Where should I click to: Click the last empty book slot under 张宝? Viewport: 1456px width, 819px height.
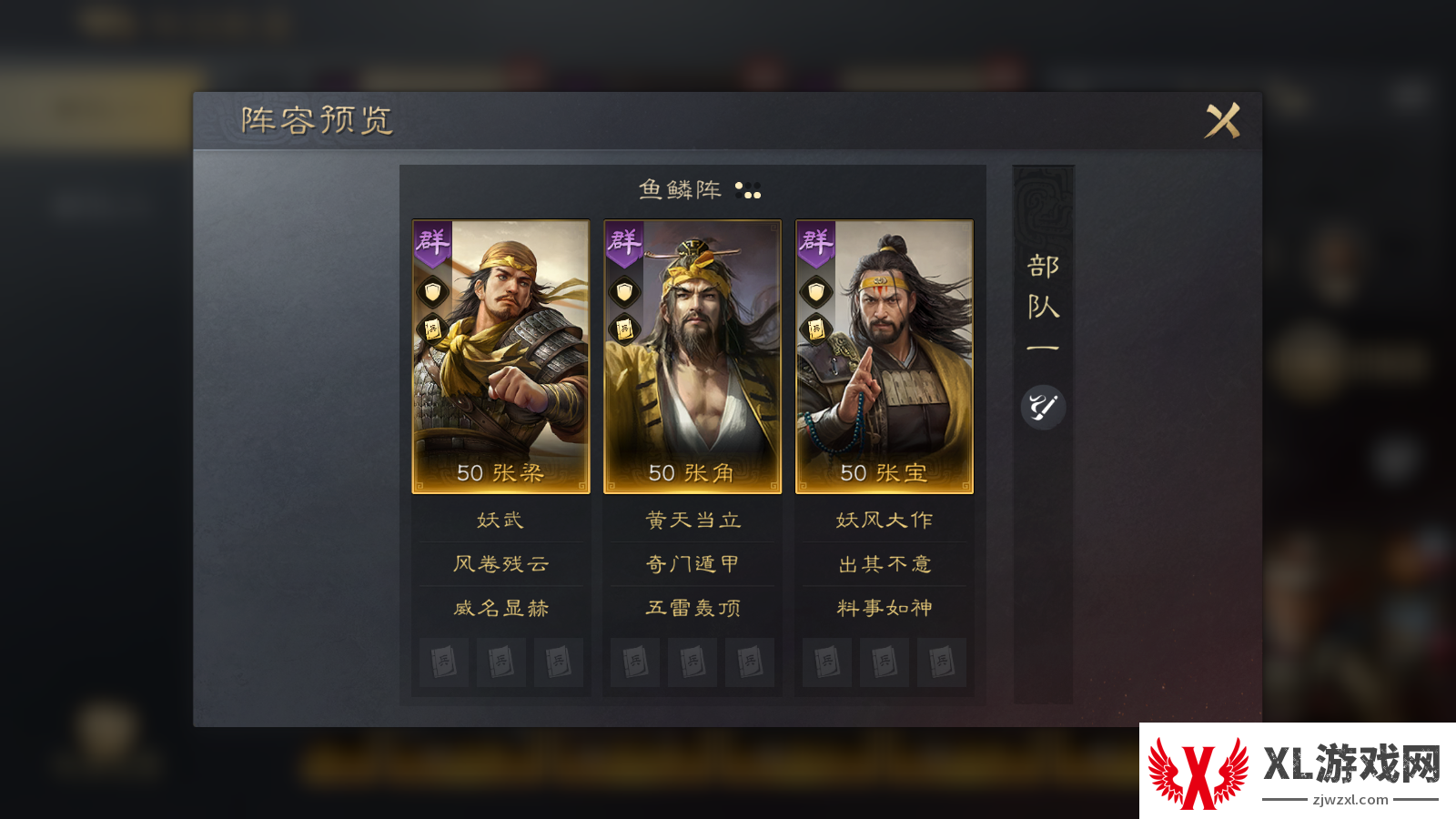(942, 662)
